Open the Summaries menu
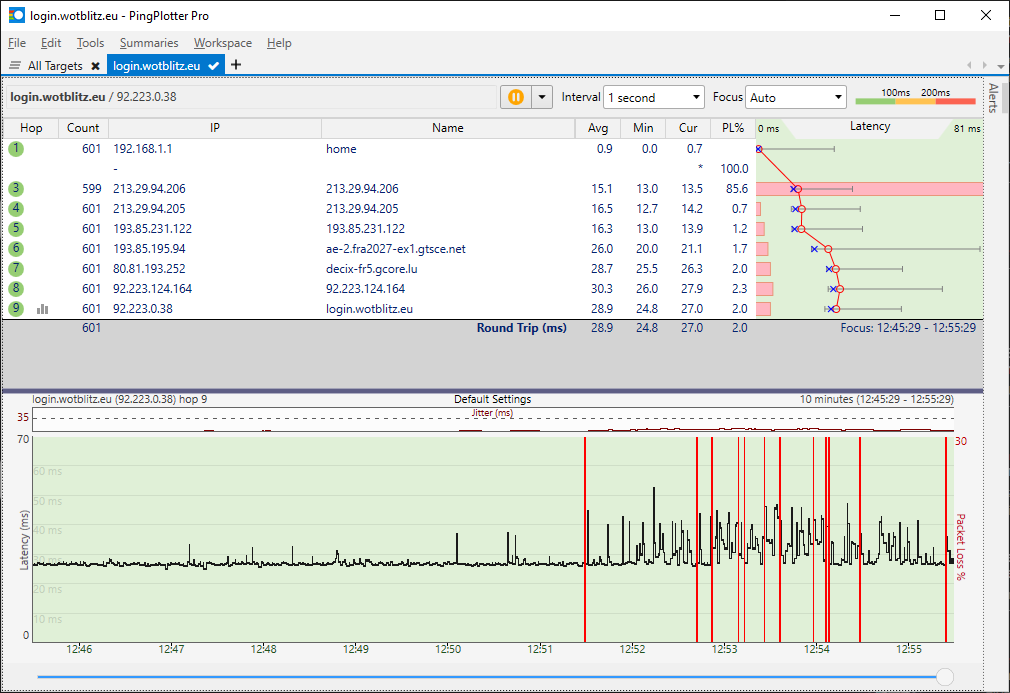The image size is (1010, 693). tap(149, 43)
